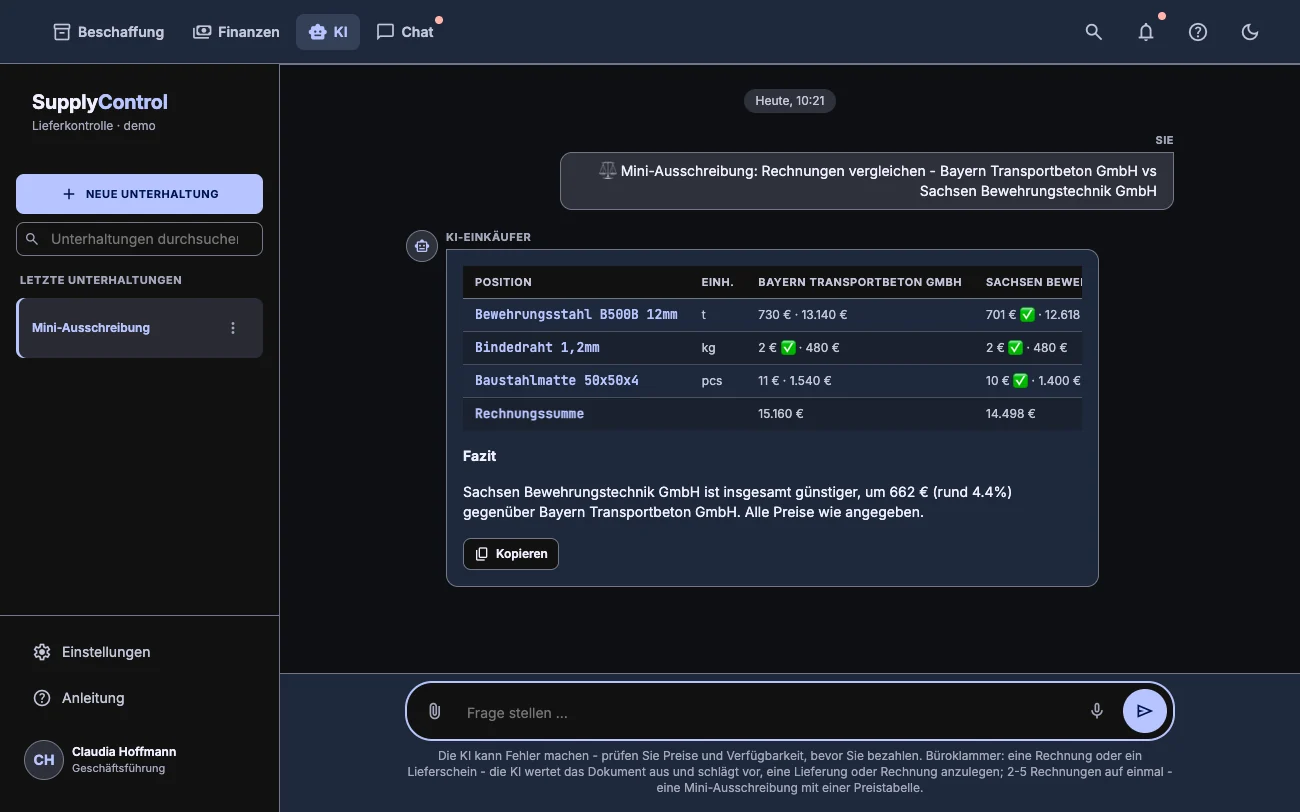Attach a file with the paperclip icon
Viewport: 1300px width, 812px height.
tap(434, 712)
